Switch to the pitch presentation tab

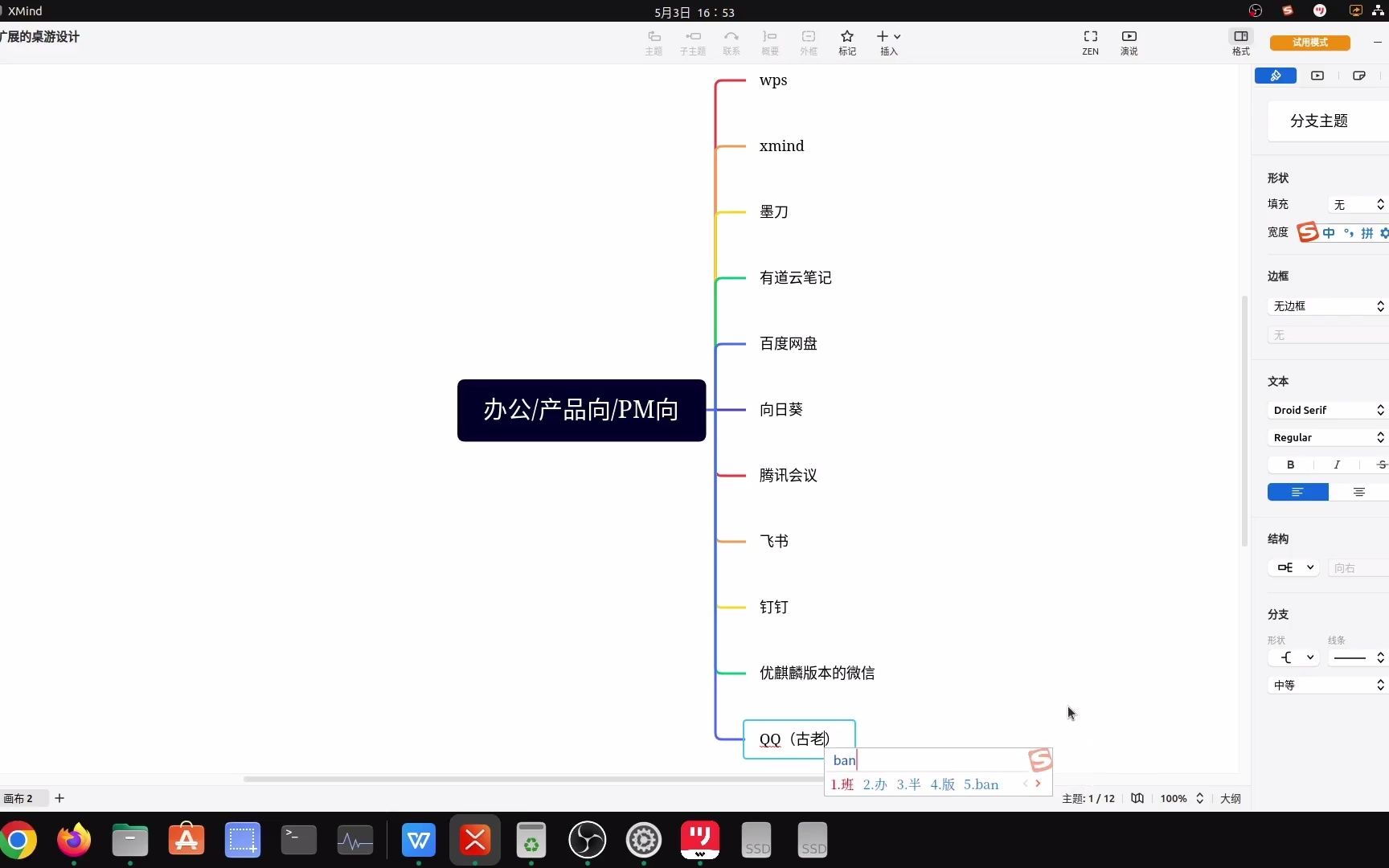pos(1317,76)
